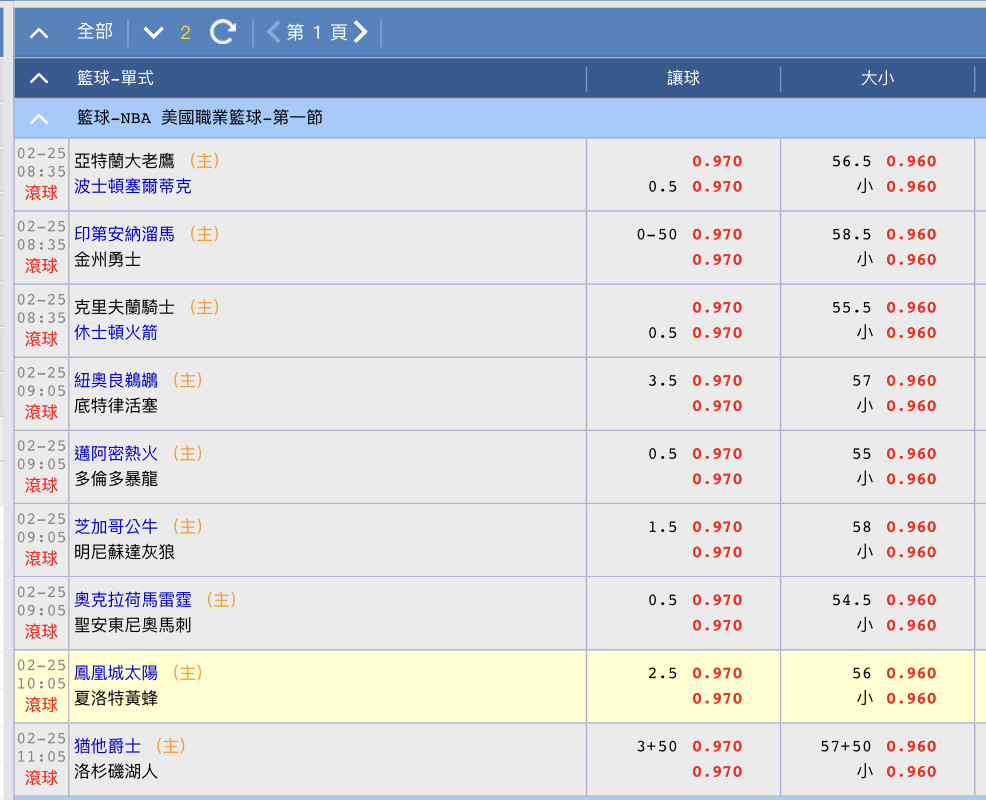The width and height of the screenshot is (986, 800).
Task: Bet 小 0.960 on 聖安東尼奧馬刺 row
Action: (911, 626)
